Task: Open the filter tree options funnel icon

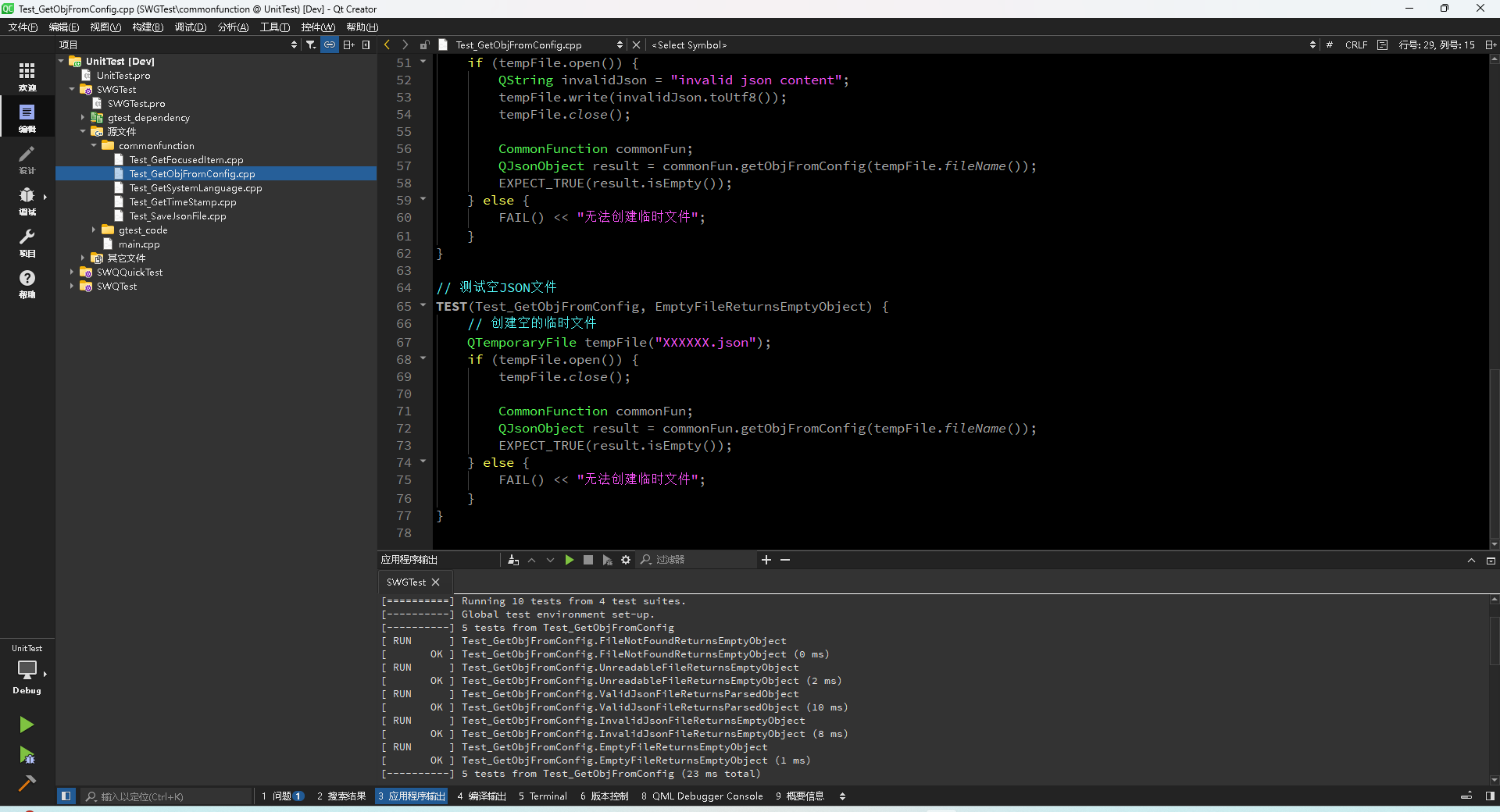Action: [311, 45]
